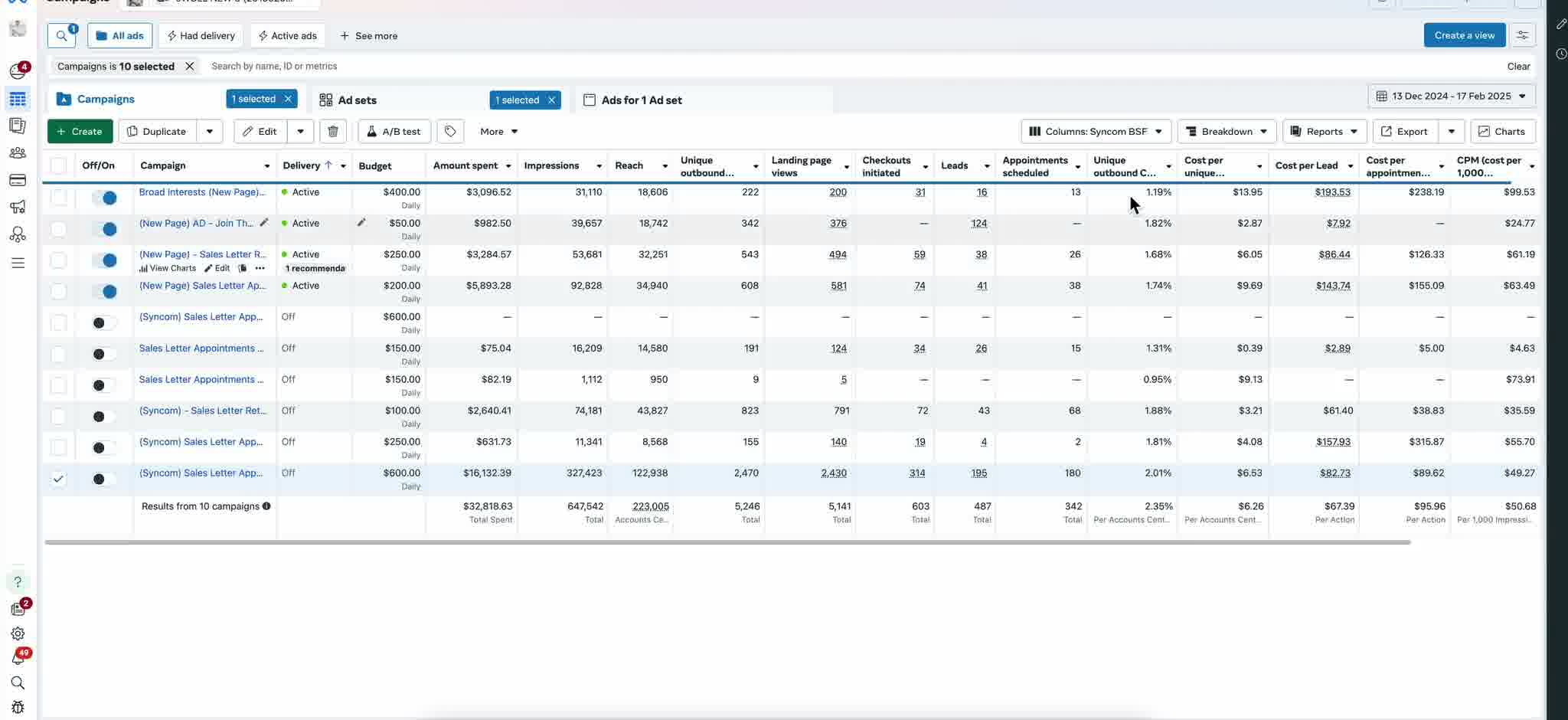Click the info icon beside Results from 10 campaigns
Image resolution: width=1568 pixels, height=720 pixels.
(x=266, y=506)
